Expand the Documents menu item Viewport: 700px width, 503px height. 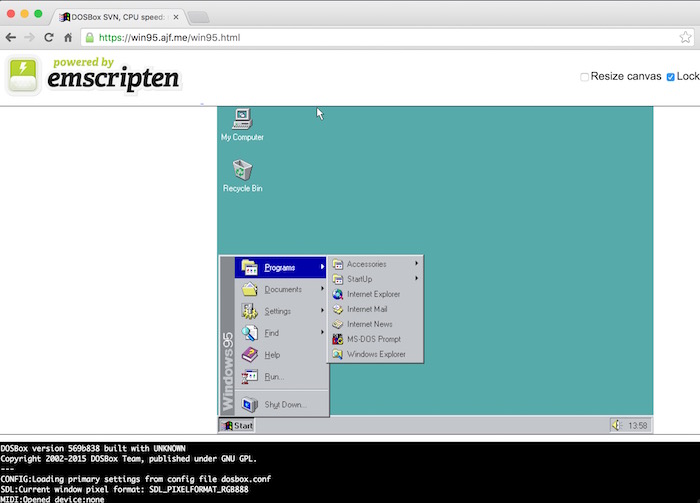click(x=282, y=289)
